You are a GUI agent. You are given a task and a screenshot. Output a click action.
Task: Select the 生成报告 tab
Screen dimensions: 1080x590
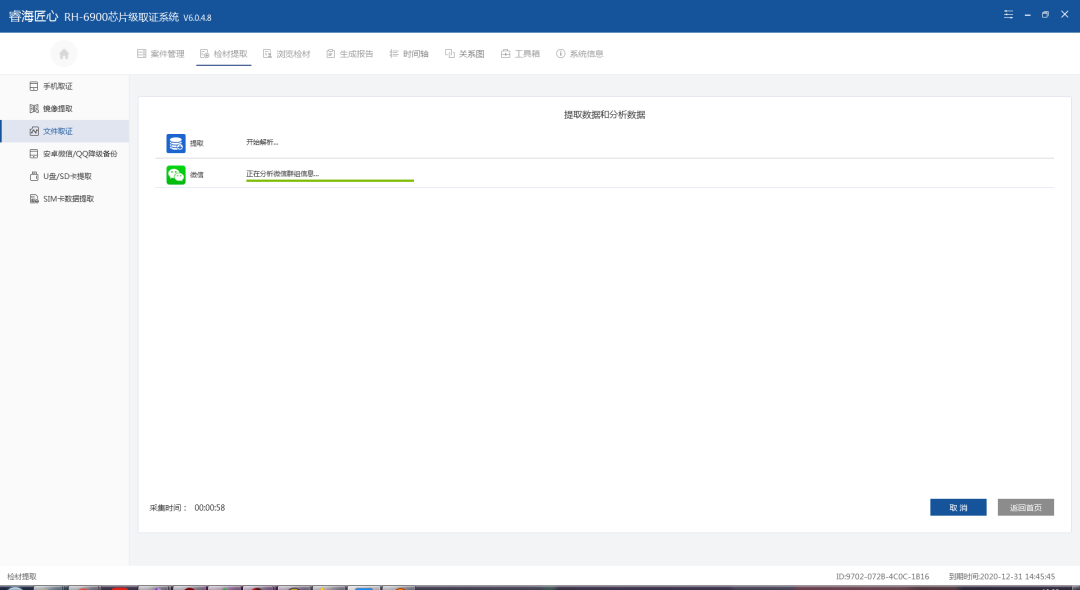[350, 54]
